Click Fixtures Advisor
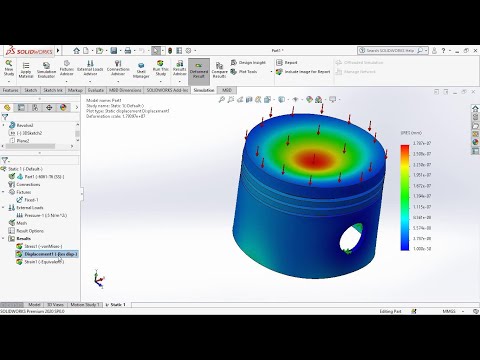The height and width of the screenshot is (360, 480). coord(67,67)
